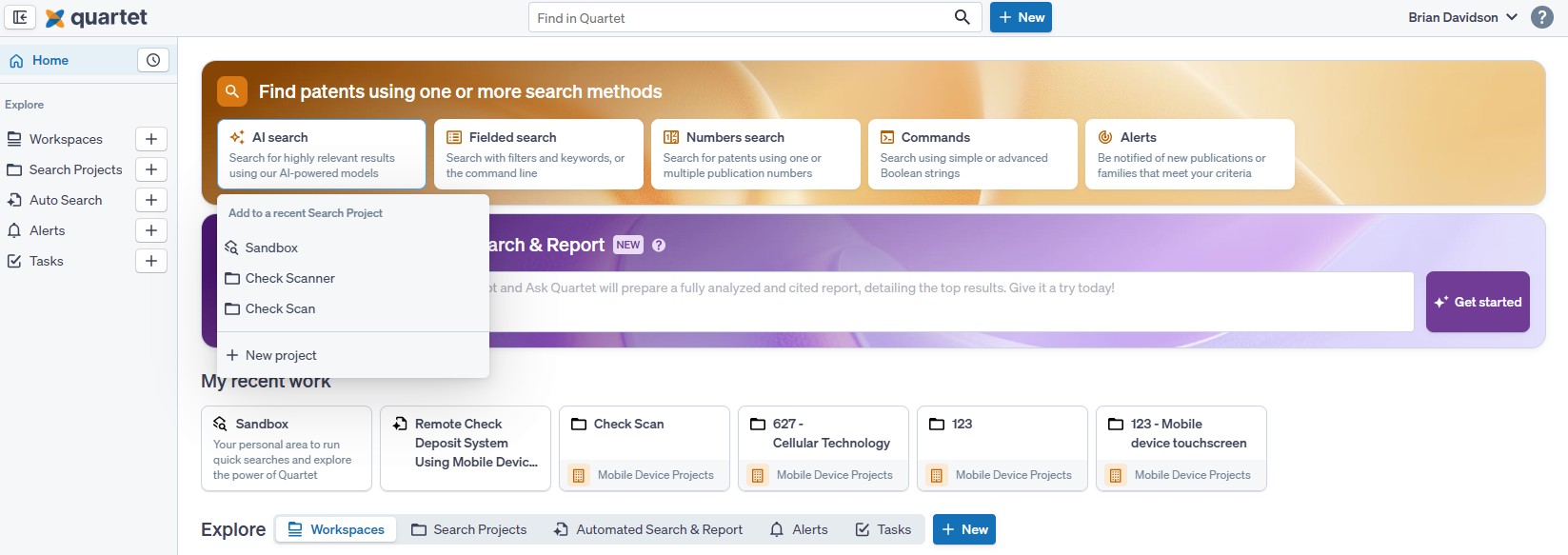This screenshot has height=555, width=1568.
Task: Choose the AI search method card
Action: (322, 154)
